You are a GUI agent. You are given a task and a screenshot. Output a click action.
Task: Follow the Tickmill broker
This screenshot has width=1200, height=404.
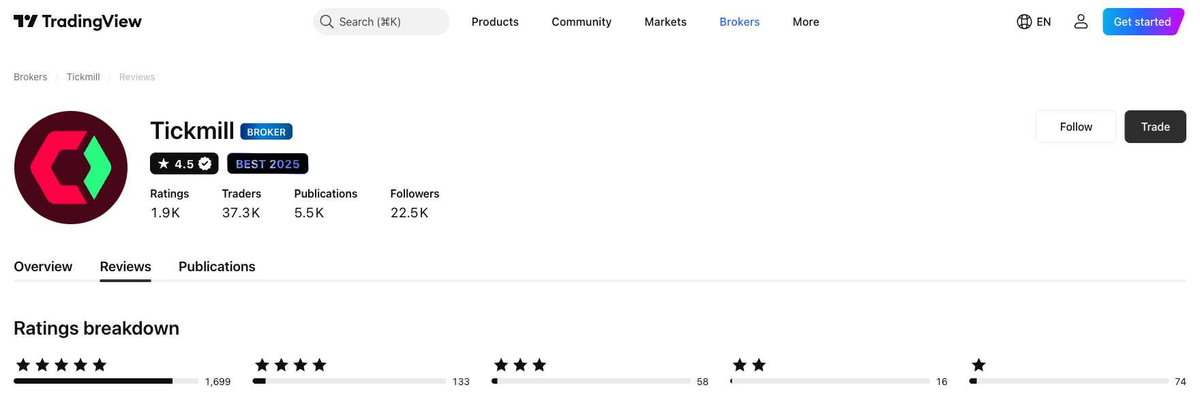(x=1076, y=127)
